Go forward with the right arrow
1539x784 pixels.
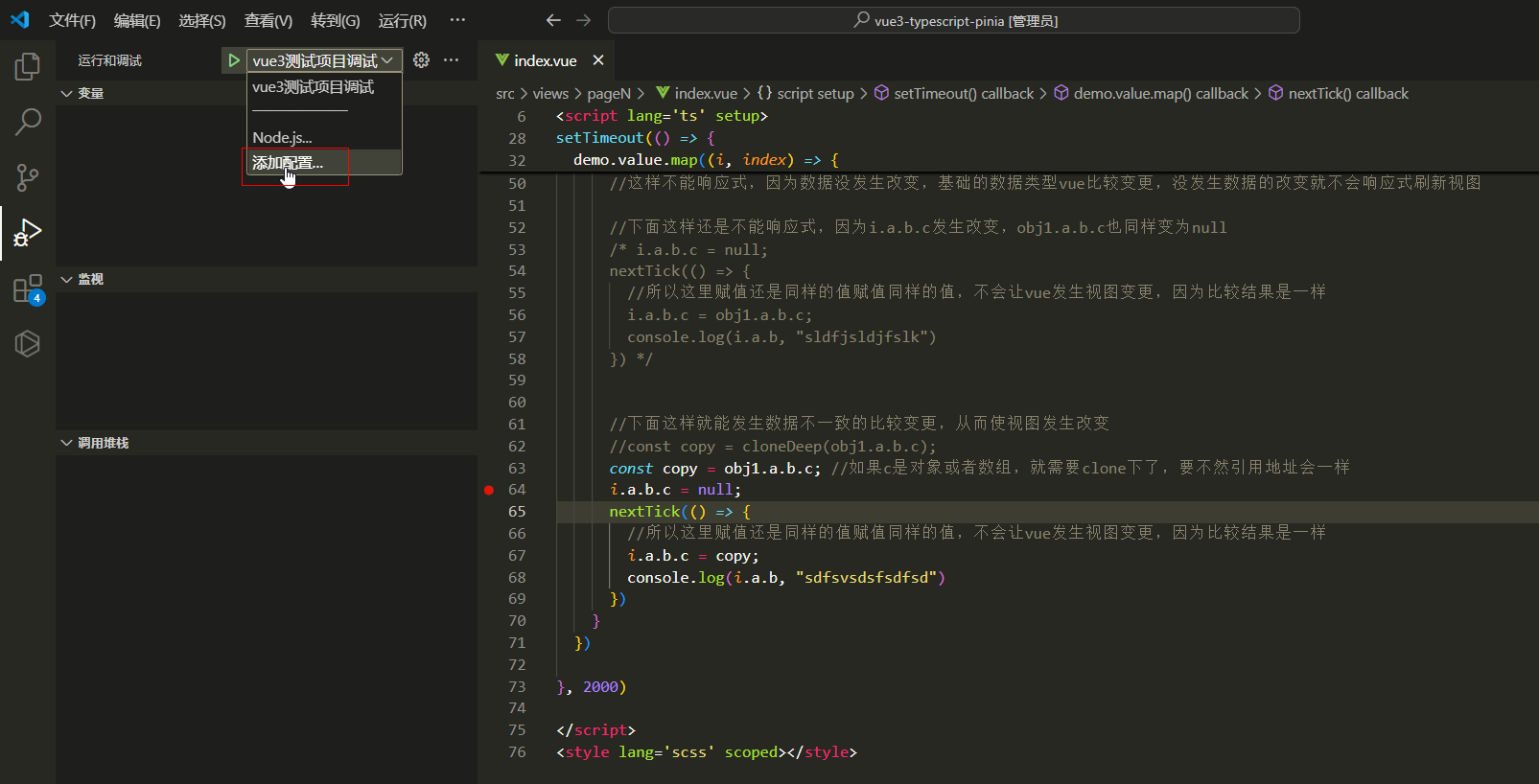coord(584,20)
